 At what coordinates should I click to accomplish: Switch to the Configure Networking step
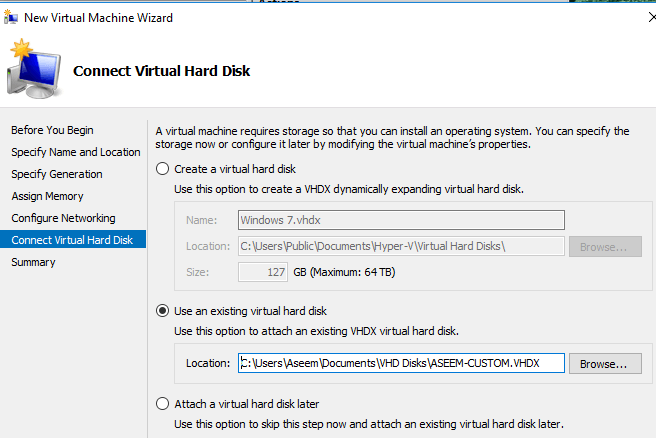(63, 218)
